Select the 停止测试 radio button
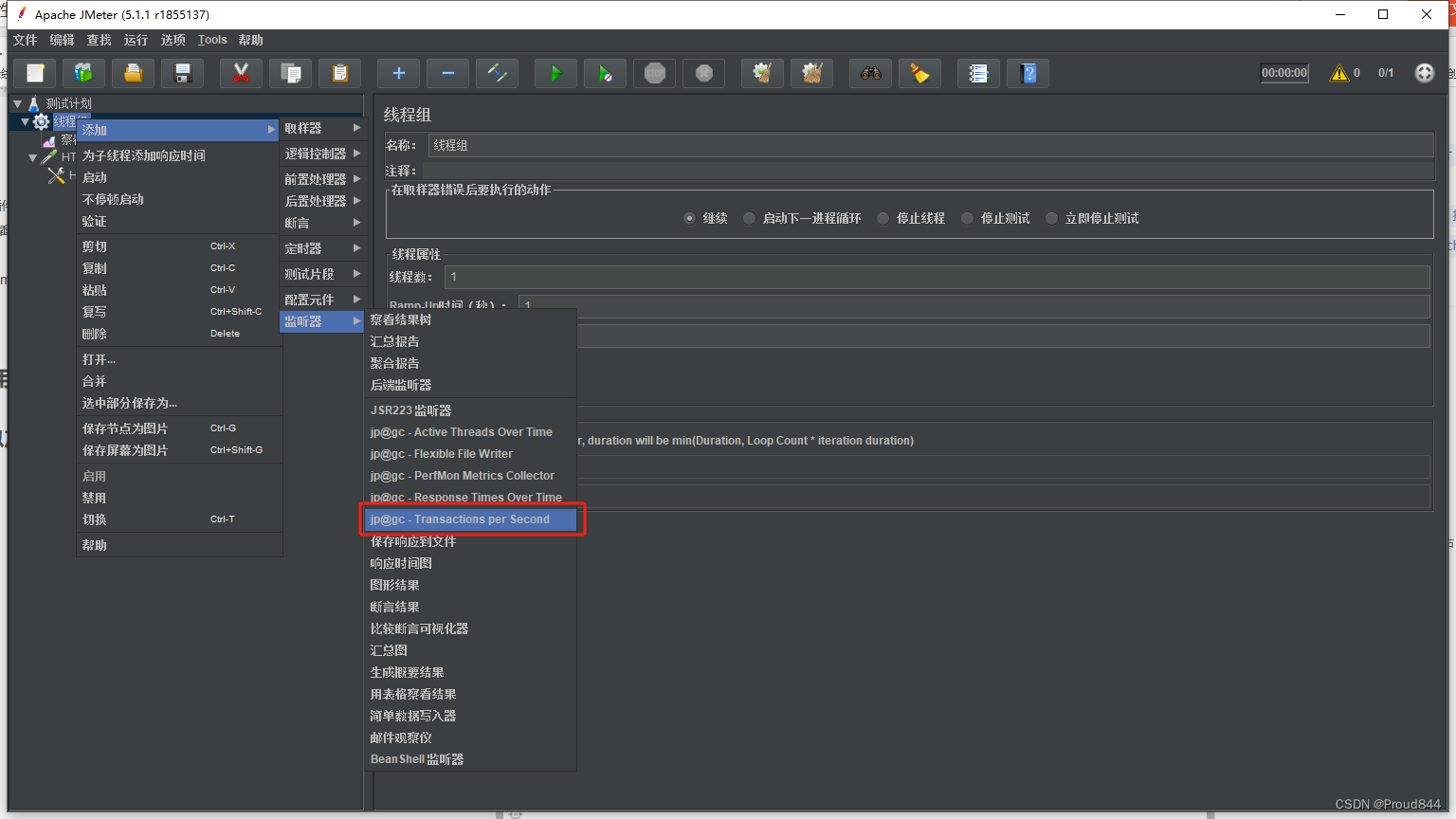 [967, 218]
